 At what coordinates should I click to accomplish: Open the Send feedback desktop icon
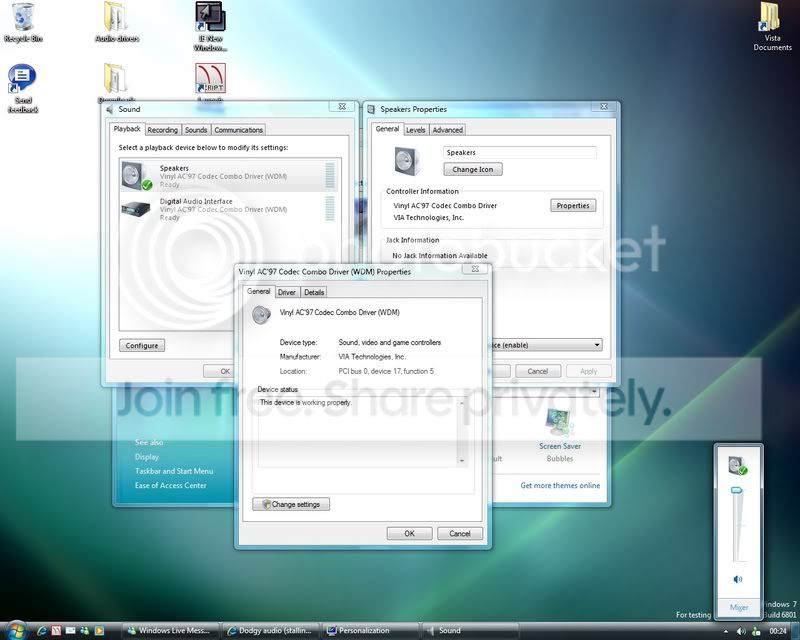click(x=22, y=79)
